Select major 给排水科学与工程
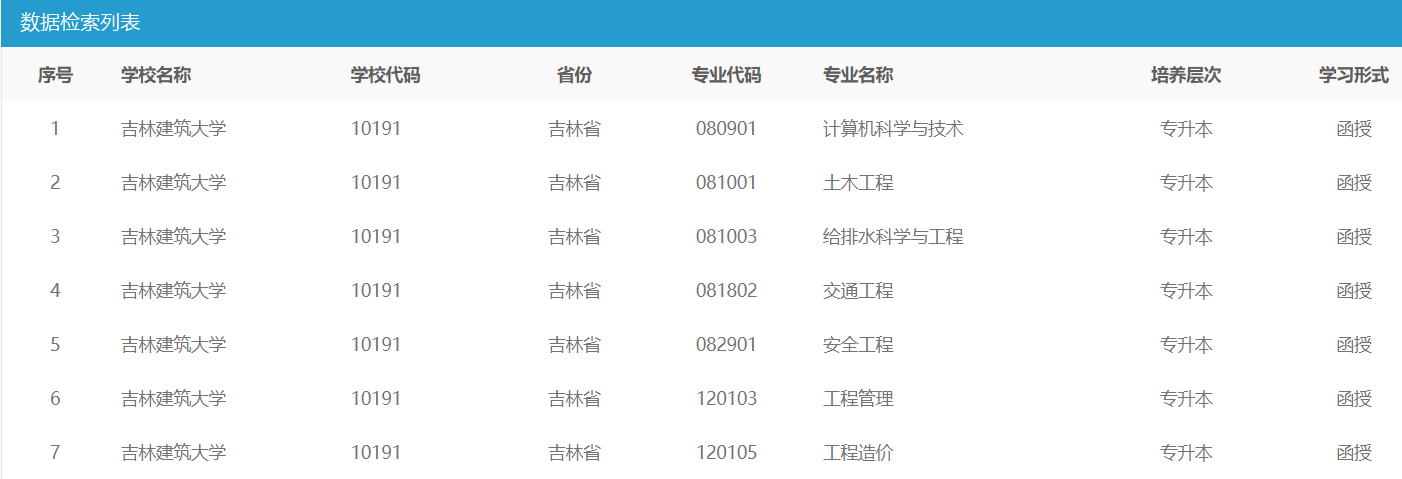 click(x=893, y=237)
